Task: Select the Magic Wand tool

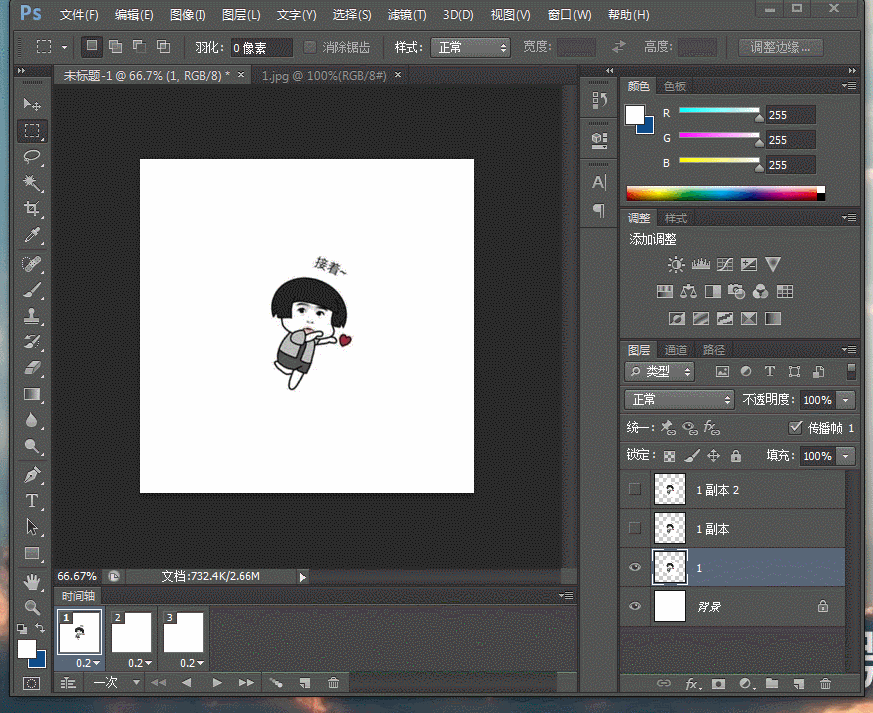Action: coord(32,182)
